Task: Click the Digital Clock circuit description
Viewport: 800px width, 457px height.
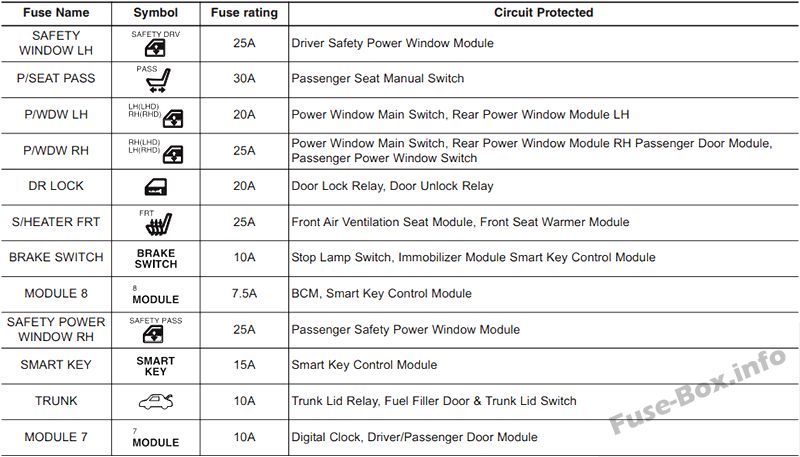Action: [414, 437]
